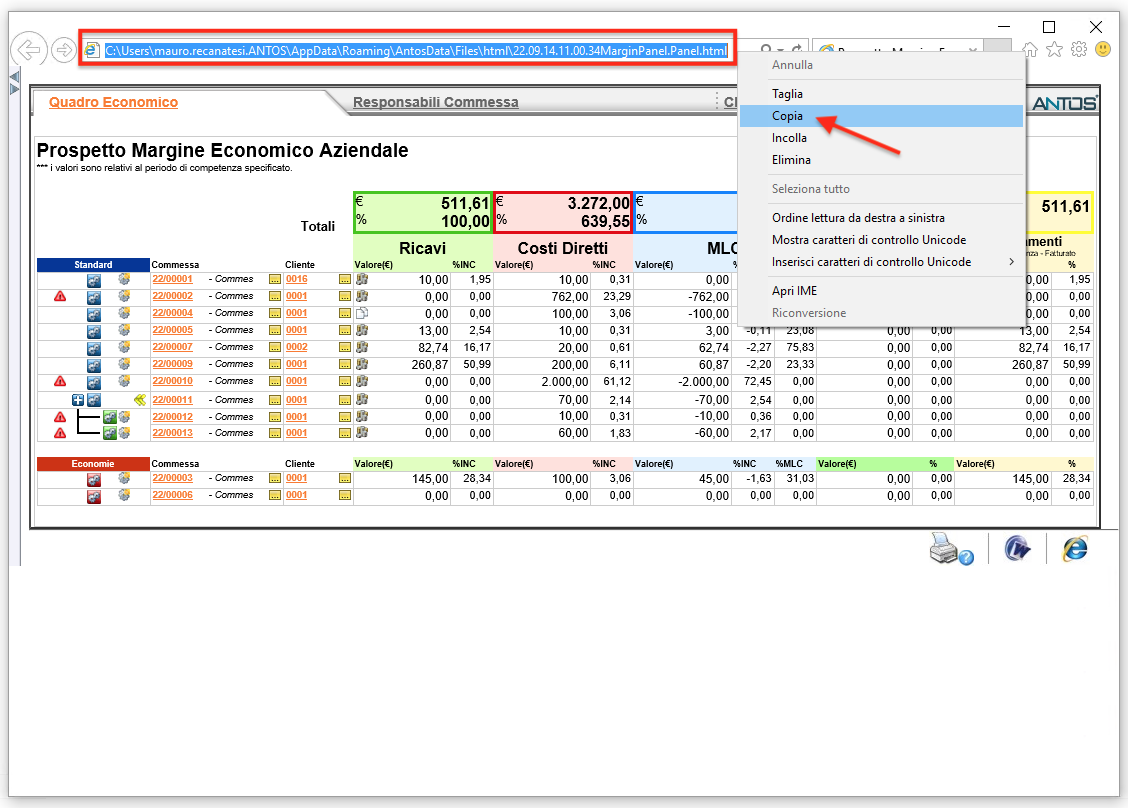Image resolution: width=1128 pixels, height=808 pixels.
Task: Click the gear-sun icon for row 22/00004
Action: click(x=124, y=313)
